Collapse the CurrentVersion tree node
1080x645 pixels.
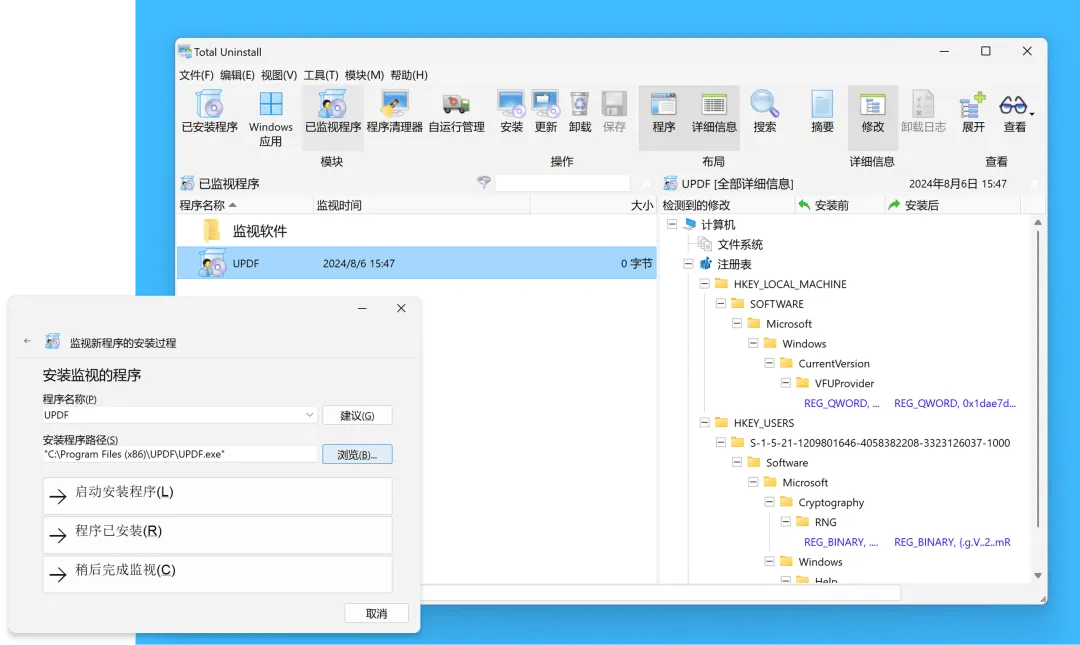click(769, 363)
